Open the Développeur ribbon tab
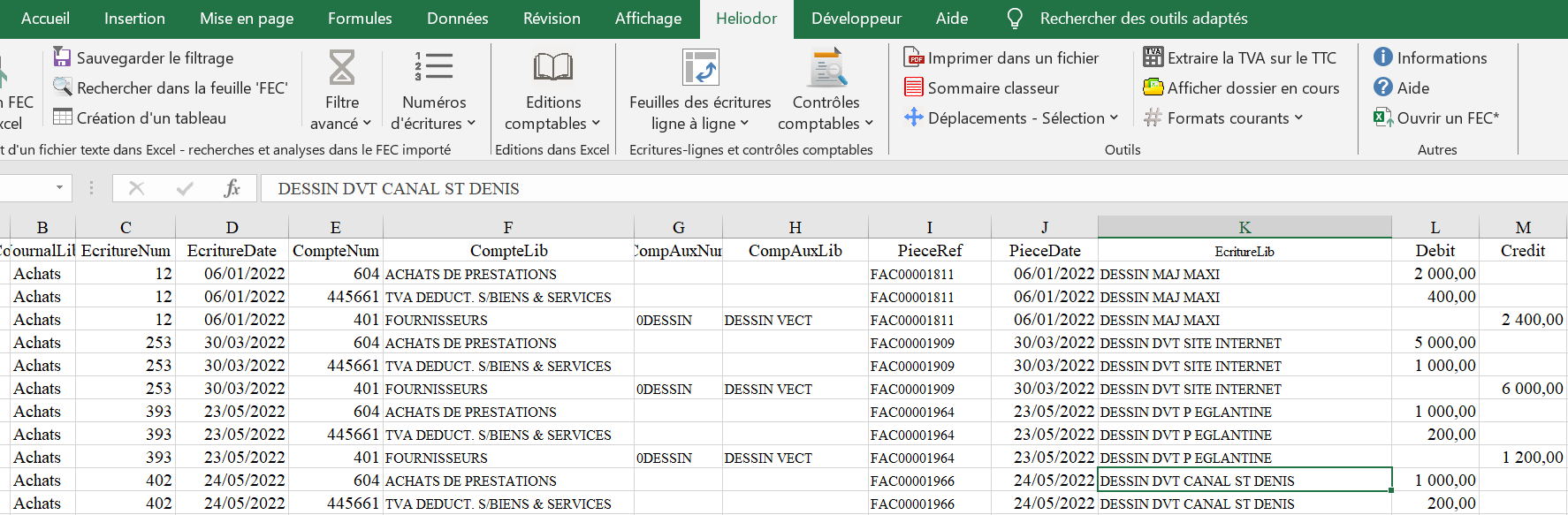 tap(856, 19)
